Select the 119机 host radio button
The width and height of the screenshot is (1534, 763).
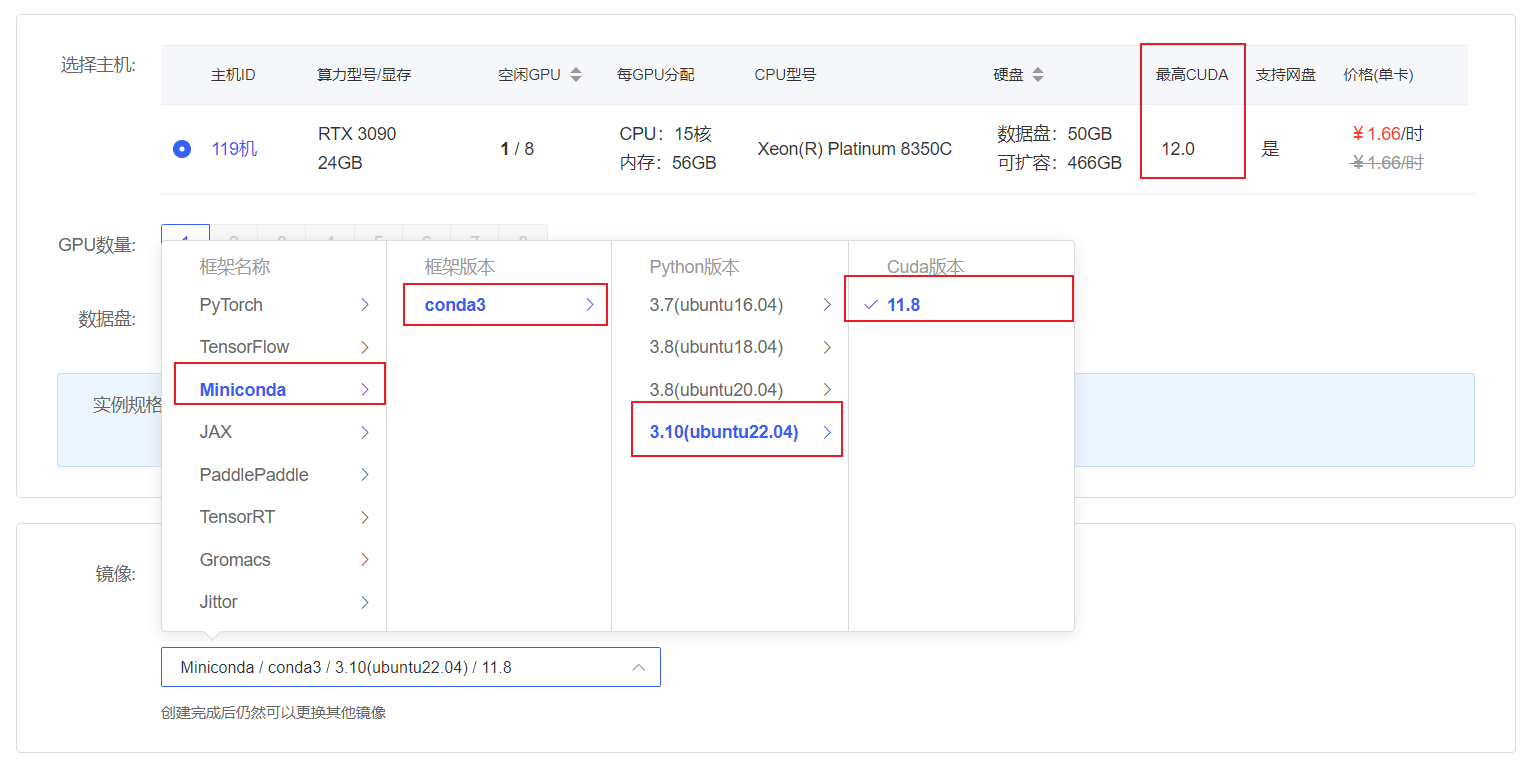coord(181,149)
